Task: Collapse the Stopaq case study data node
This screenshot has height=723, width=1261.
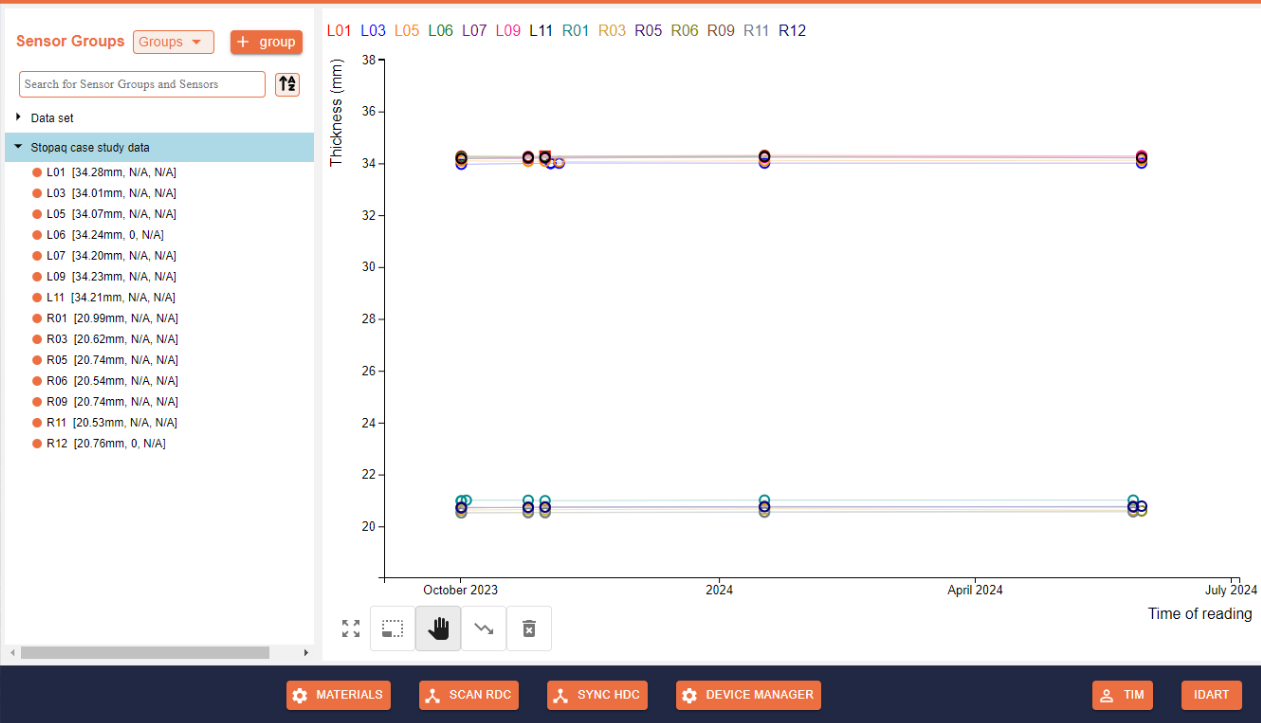Action: (x=19, y=146)
